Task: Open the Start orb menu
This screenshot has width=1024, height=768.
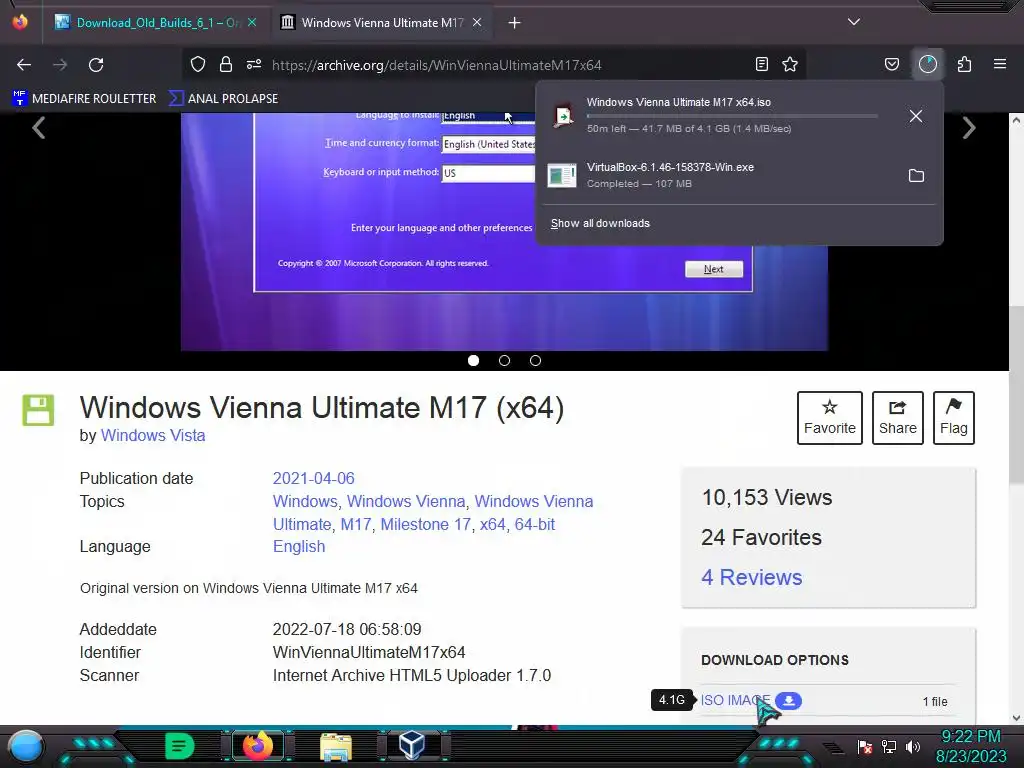Action: click(27, 746)
